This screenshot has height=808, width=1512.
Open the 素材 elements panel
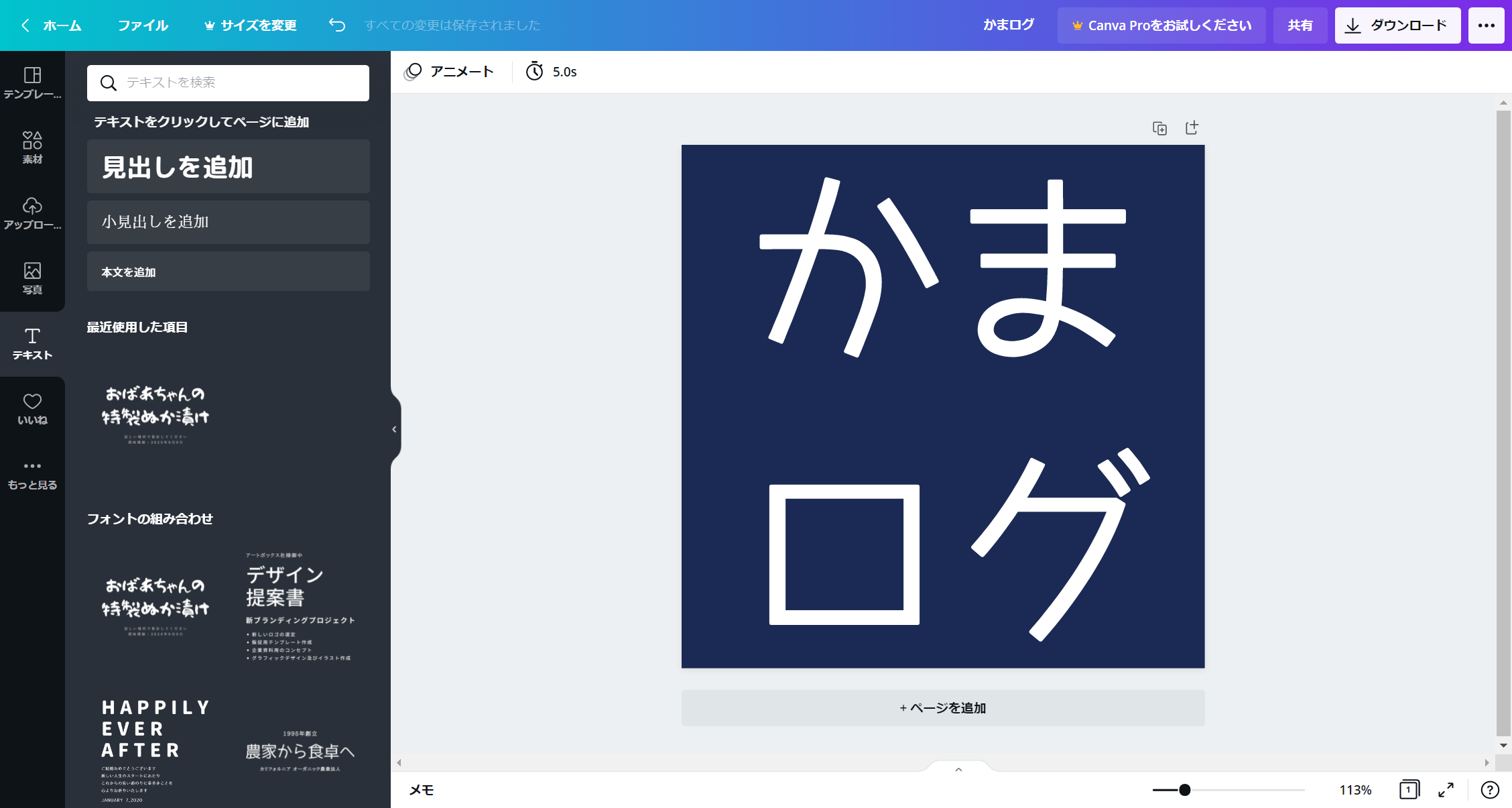(x=32, y=148)
